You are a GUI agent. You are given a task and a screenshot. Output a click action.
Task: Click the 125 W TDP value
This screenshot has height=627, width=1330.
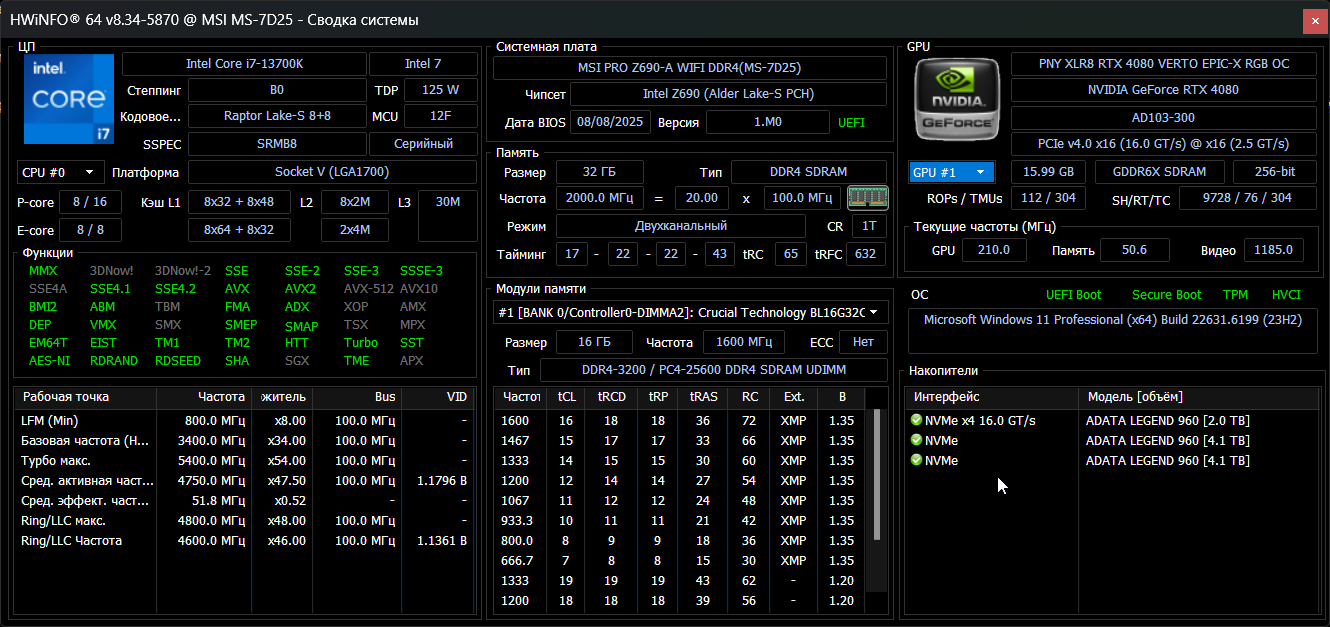pyautogui.click(x=440, y=90)
